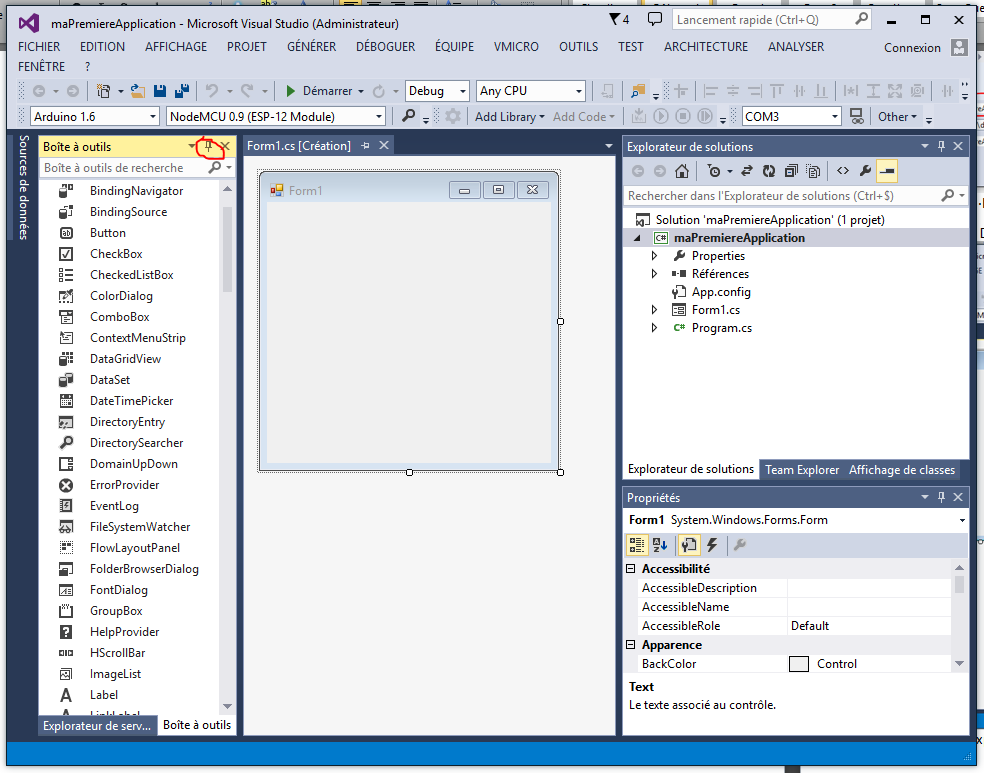
Task: Open the FICHIER menu
Action: coord(39,46)
